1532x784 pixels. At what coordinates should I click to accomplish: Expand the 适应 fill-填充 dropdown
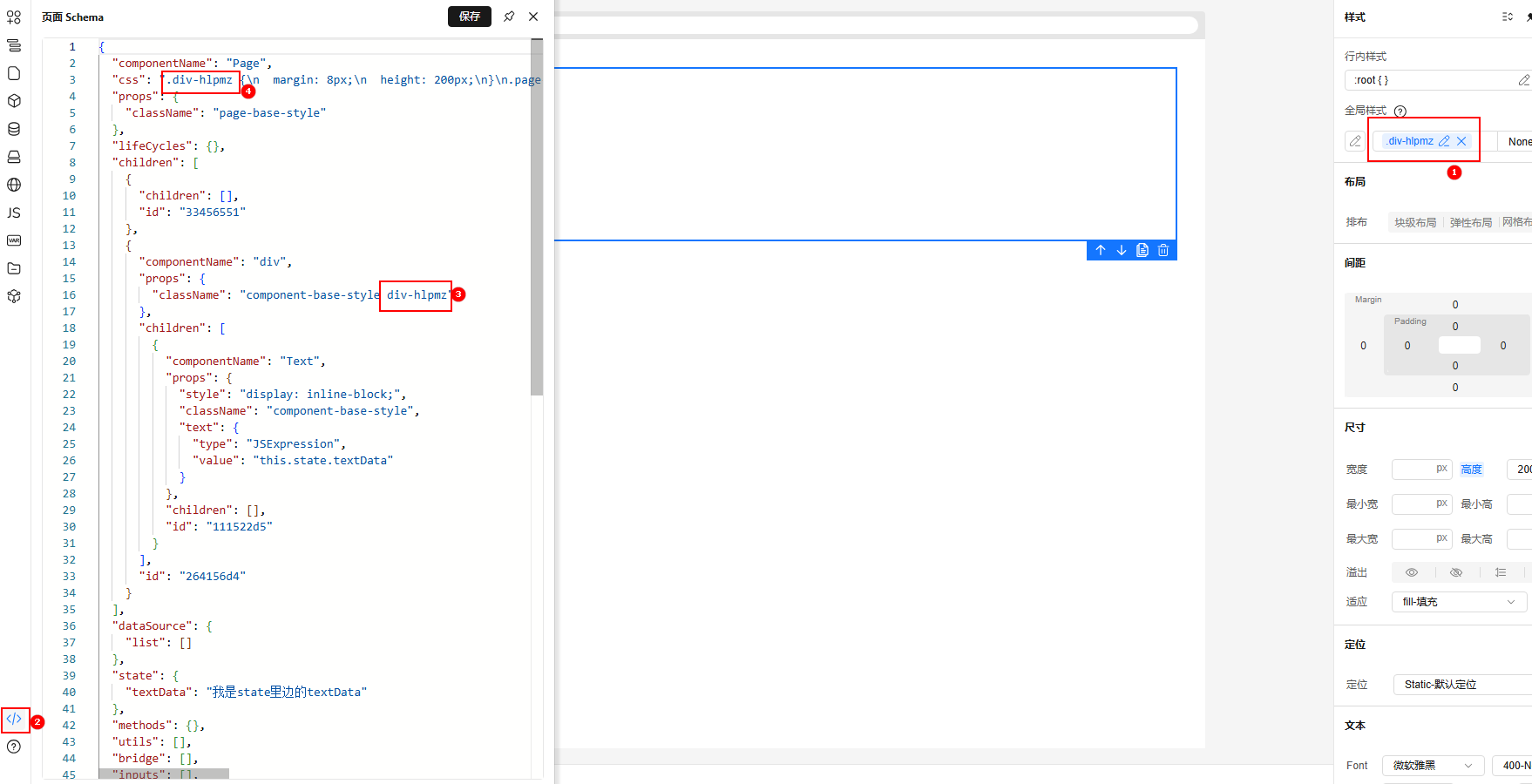pos(1458,602)
